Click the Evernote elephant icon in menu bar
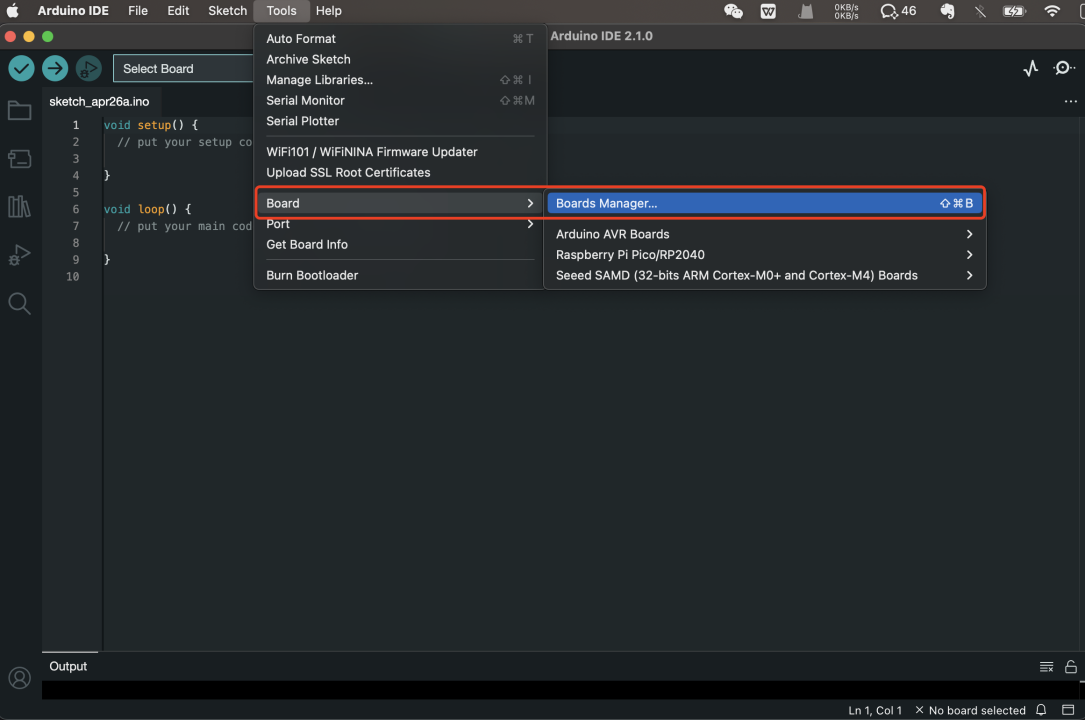The height and width of the screenshot is (720, 1085). (x=947, y=10)
